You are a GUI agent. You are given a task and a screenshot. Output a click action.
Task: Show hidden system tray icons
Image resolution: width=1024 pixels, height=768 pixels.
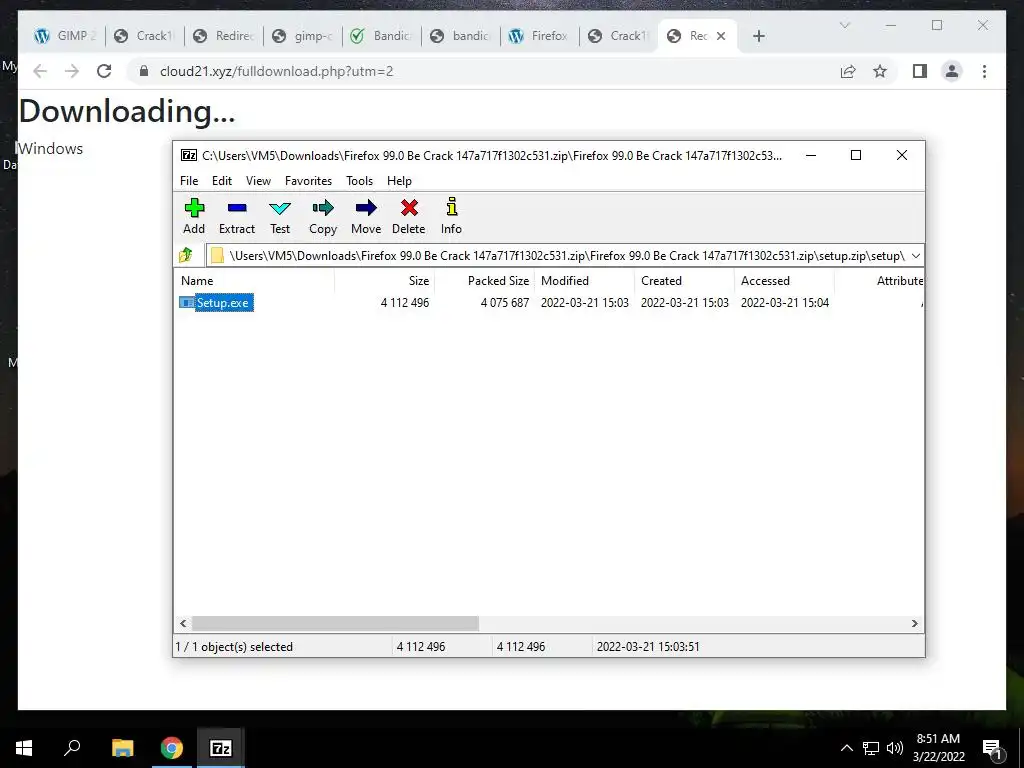pos(846,748)
